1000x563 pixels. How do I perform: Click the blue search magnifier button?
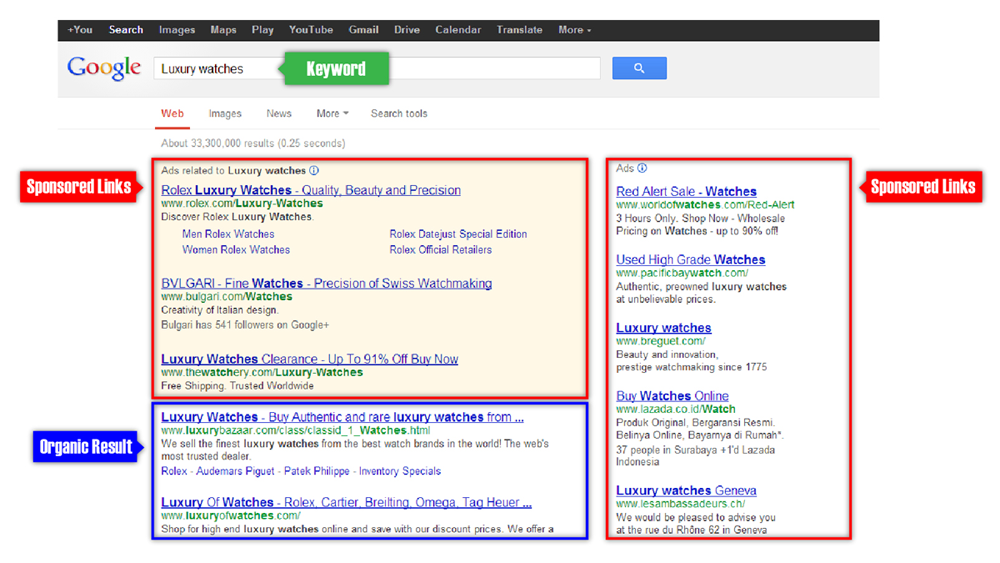pyautogui.click(x=638, y=68)
